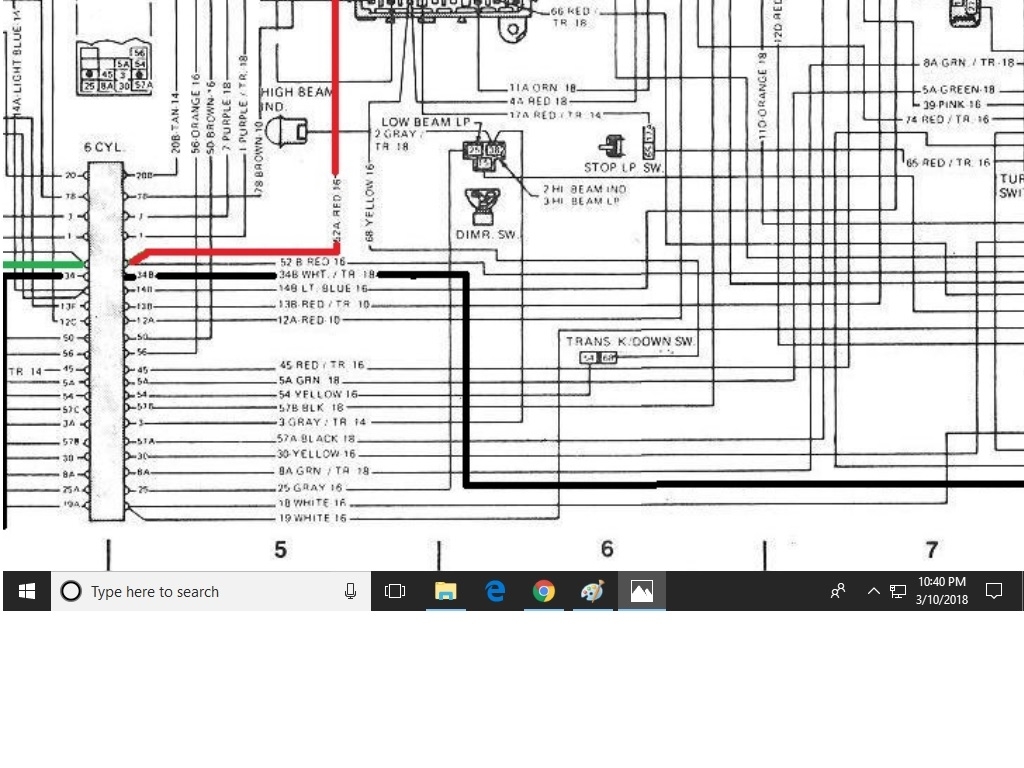Open Task View from the taskbar
The height and width of the screenshot is (768, 1024).
coord(395,592)
